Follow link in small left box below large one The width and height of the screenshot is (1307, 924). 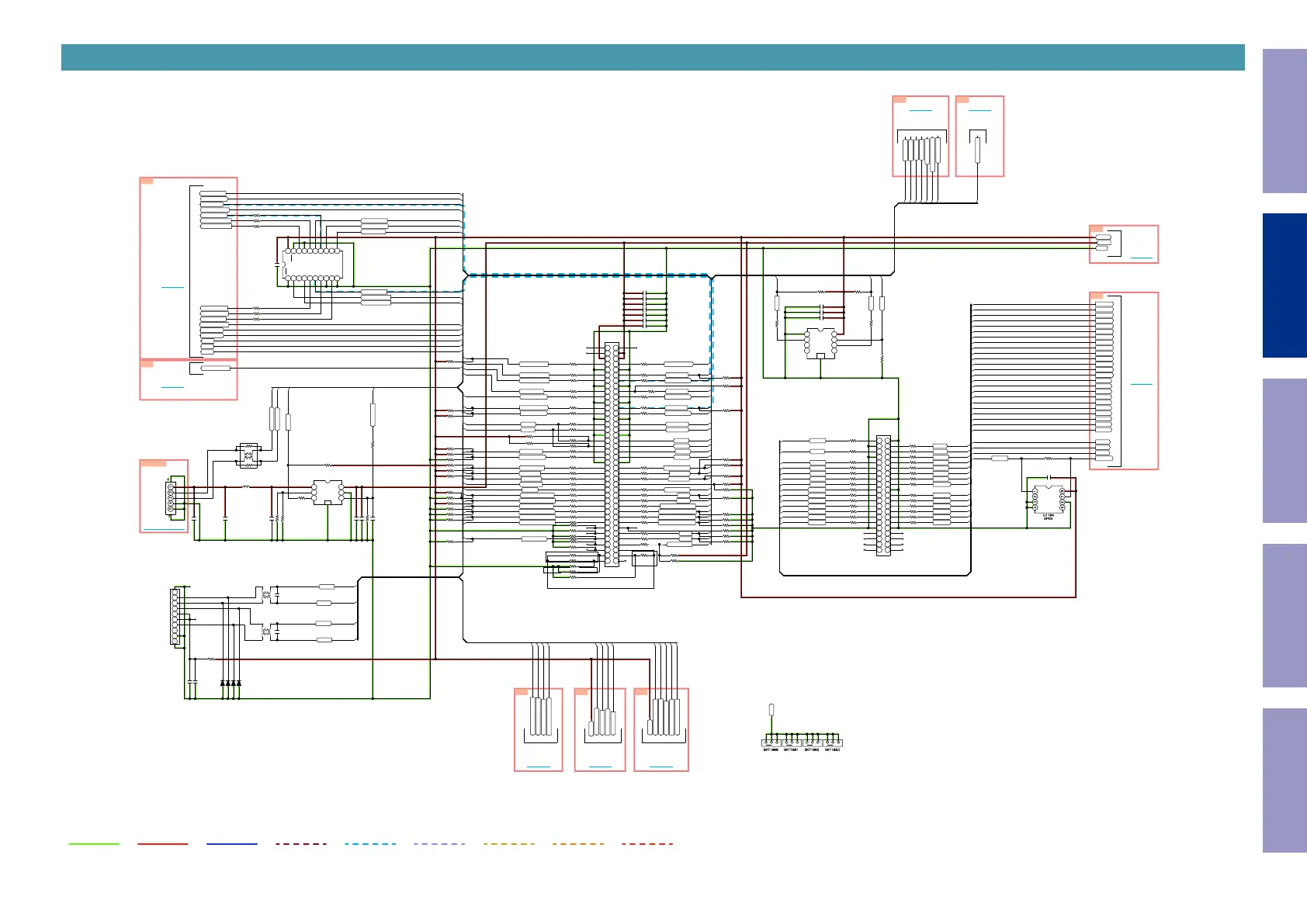(172, 386)
